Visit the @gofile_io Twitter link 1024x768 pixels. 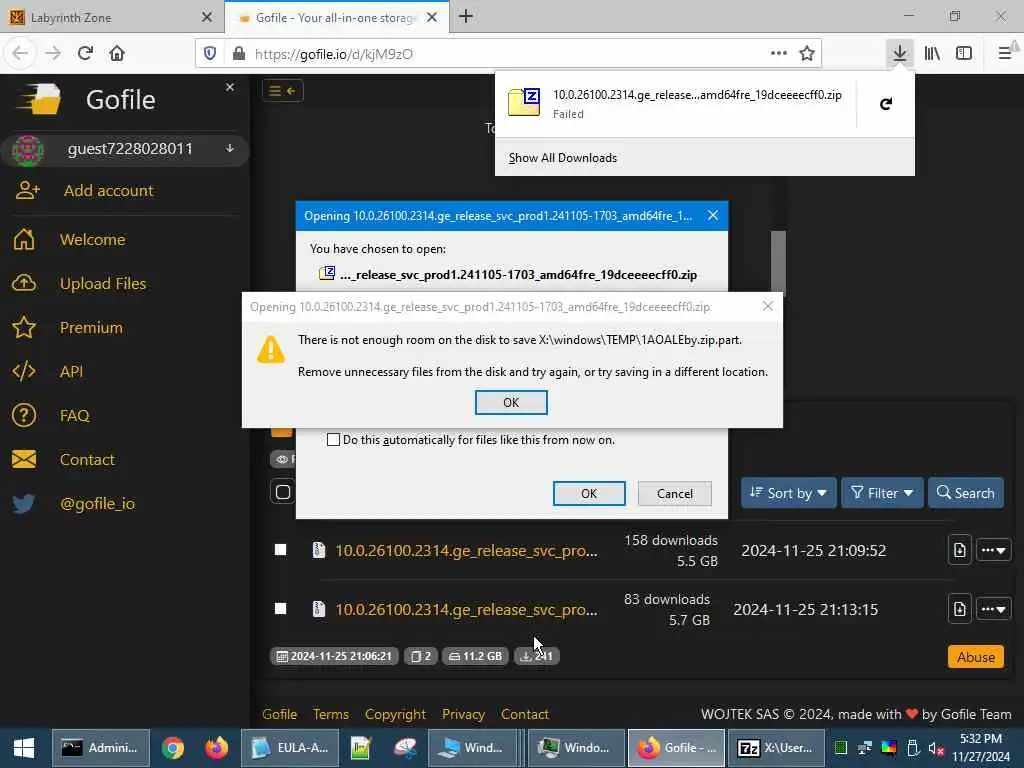point(97,504)
